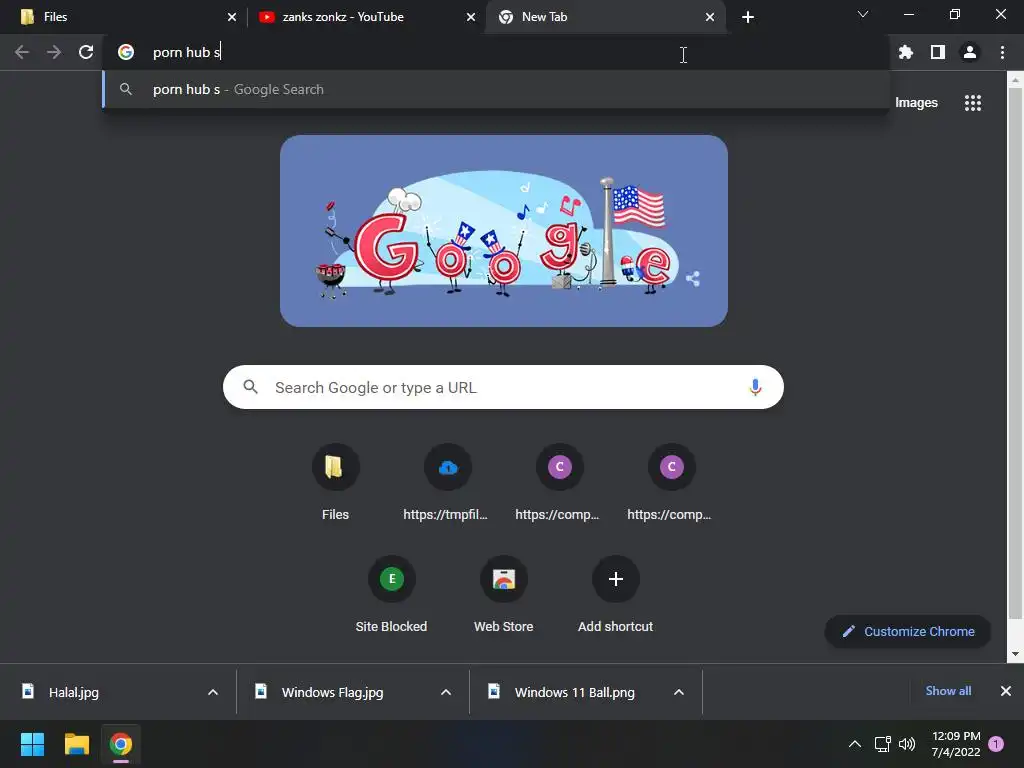The height and width of the screenshot is (768, 1024).
Task: Close the YouTube tab
Action: 471,17
